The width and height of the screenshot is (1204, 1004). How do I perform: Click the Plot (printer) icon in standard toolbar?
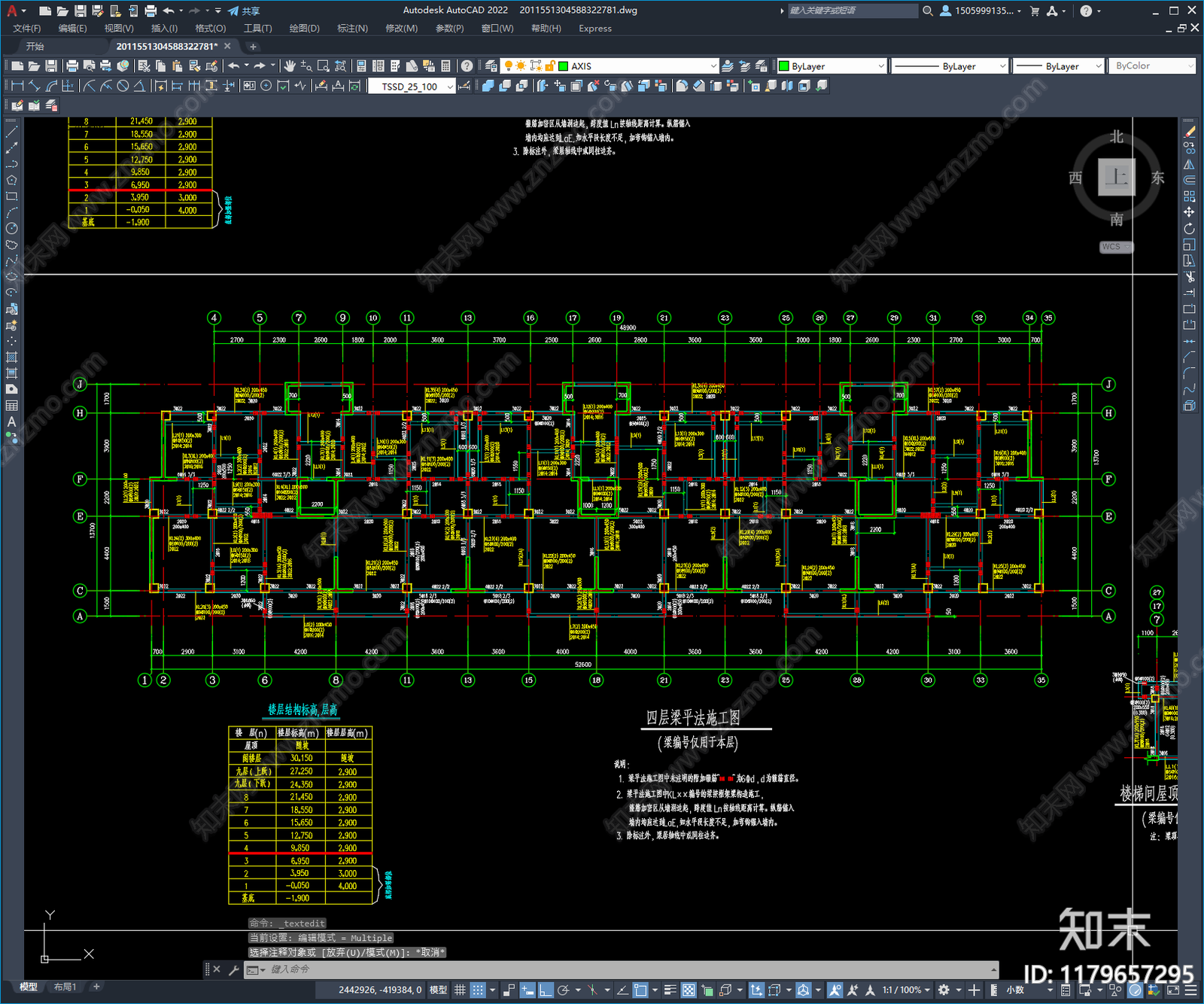click(72, 66)
